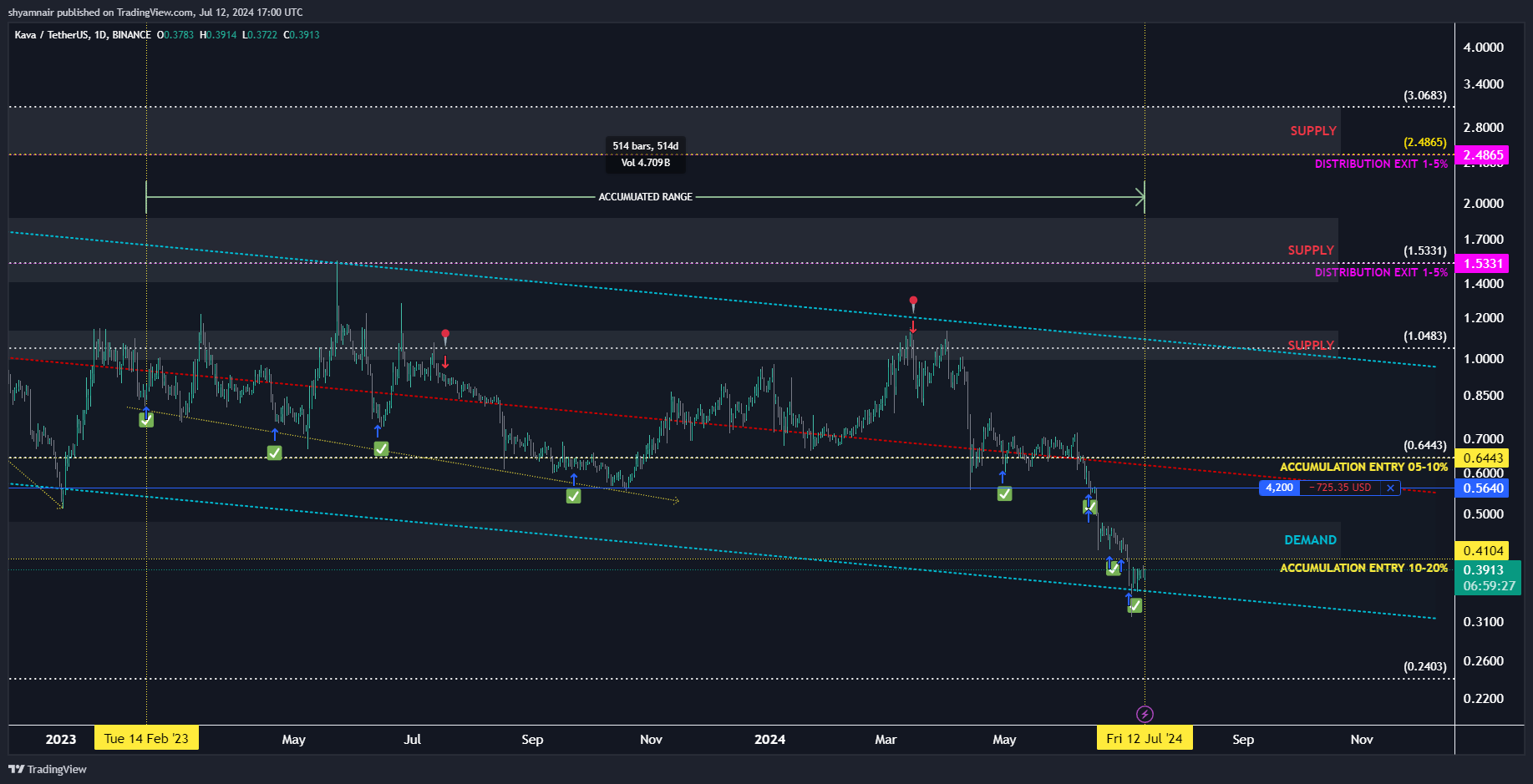Select the checkmark directly below the blue 0.5640 line in June 2024
The image size is (1533, 784).
1089,506
